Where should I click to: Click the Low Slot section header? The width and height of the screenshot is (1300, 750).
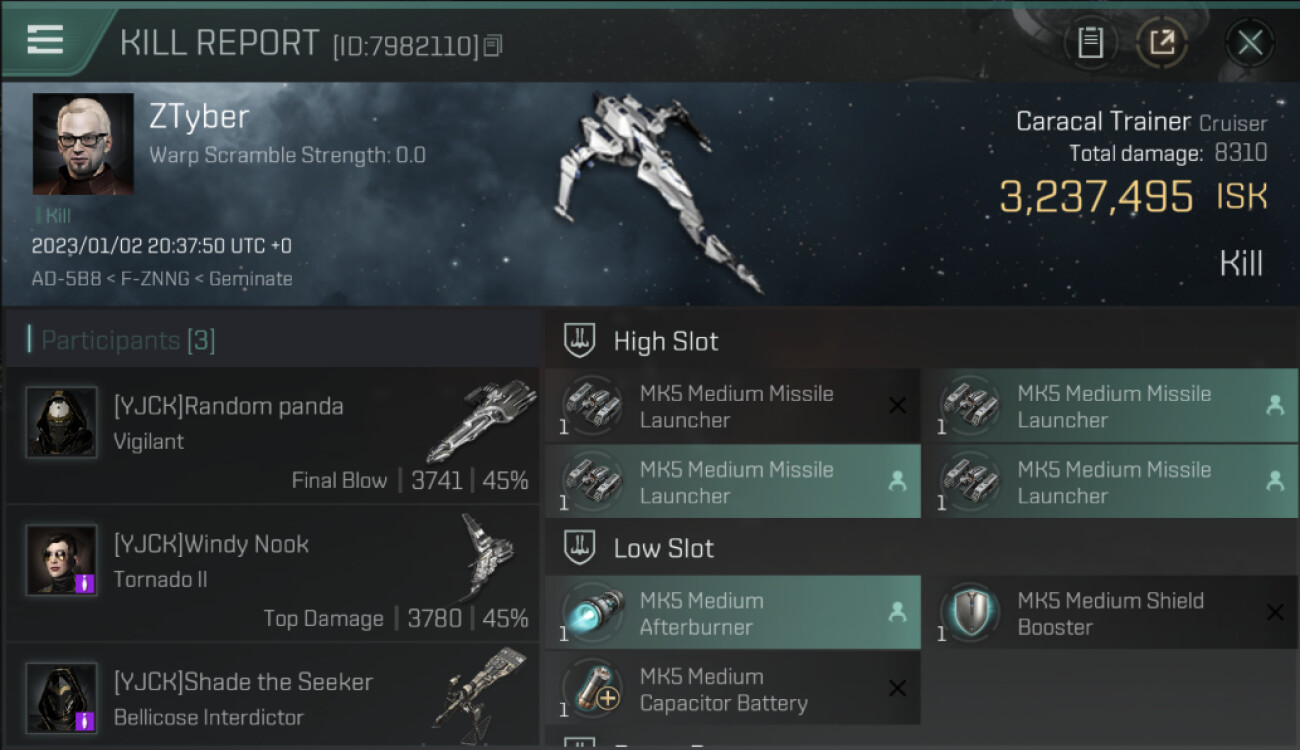pos(663,548)
